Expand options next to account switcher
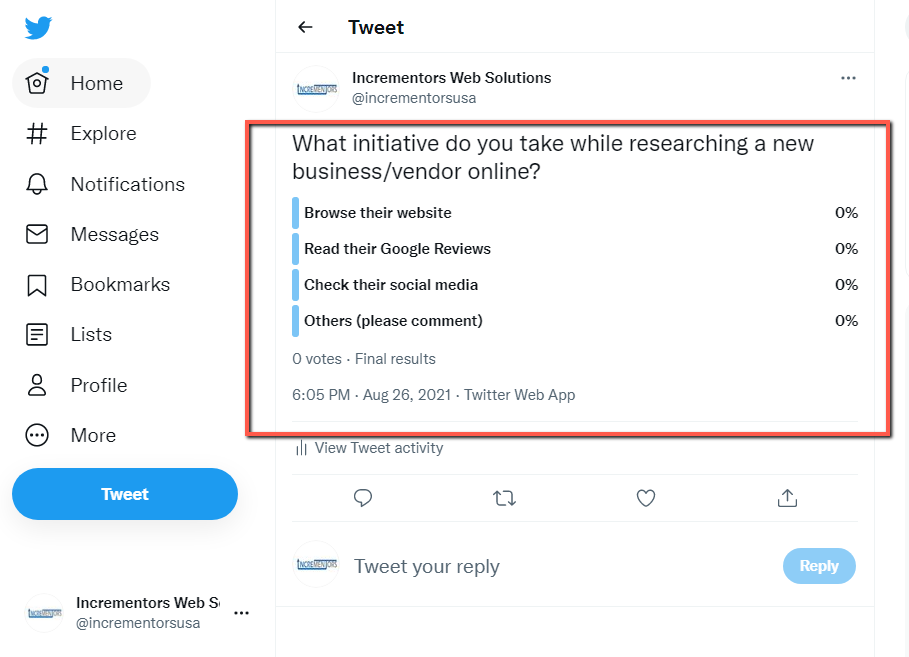This screenshot has width=909, height=657. [241, 613]
